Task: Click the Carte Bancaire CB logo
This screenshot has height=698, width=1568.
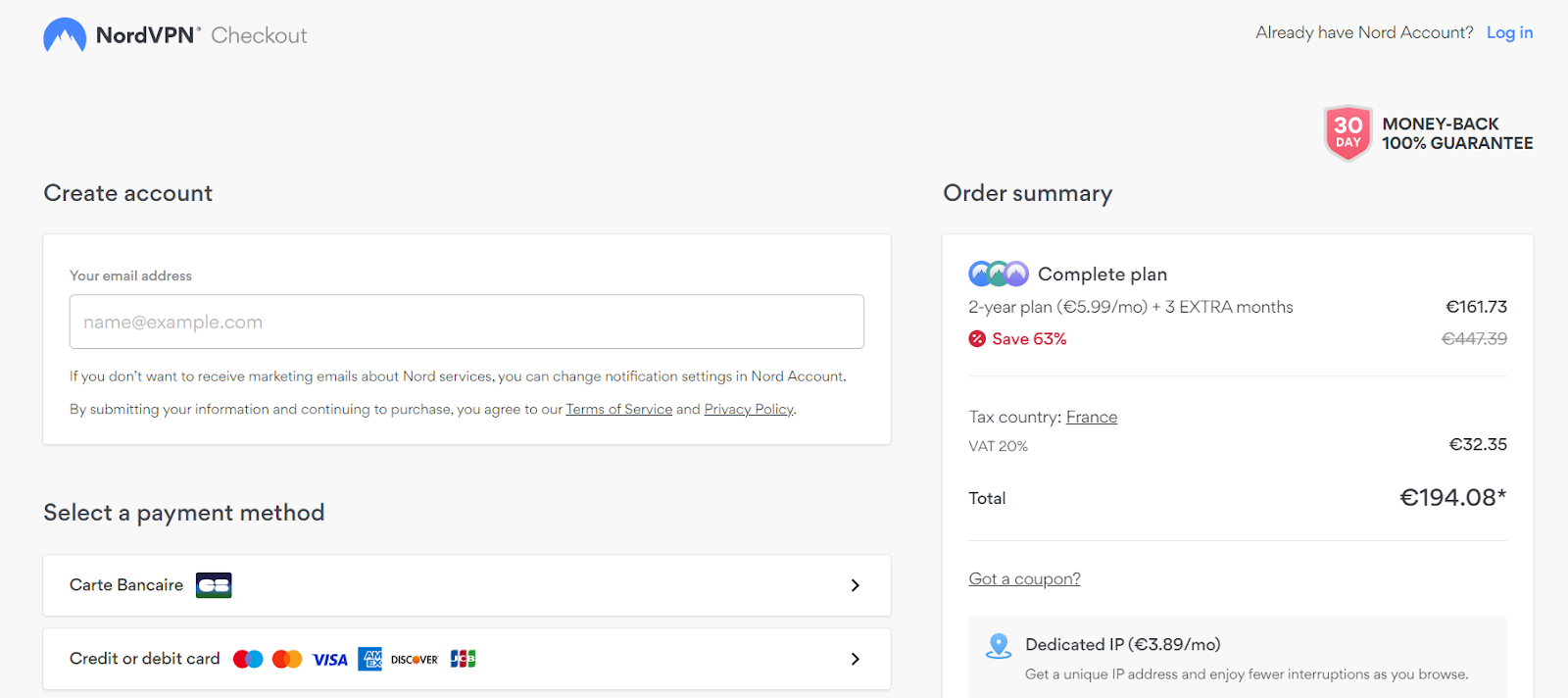Action: [214, 585]
